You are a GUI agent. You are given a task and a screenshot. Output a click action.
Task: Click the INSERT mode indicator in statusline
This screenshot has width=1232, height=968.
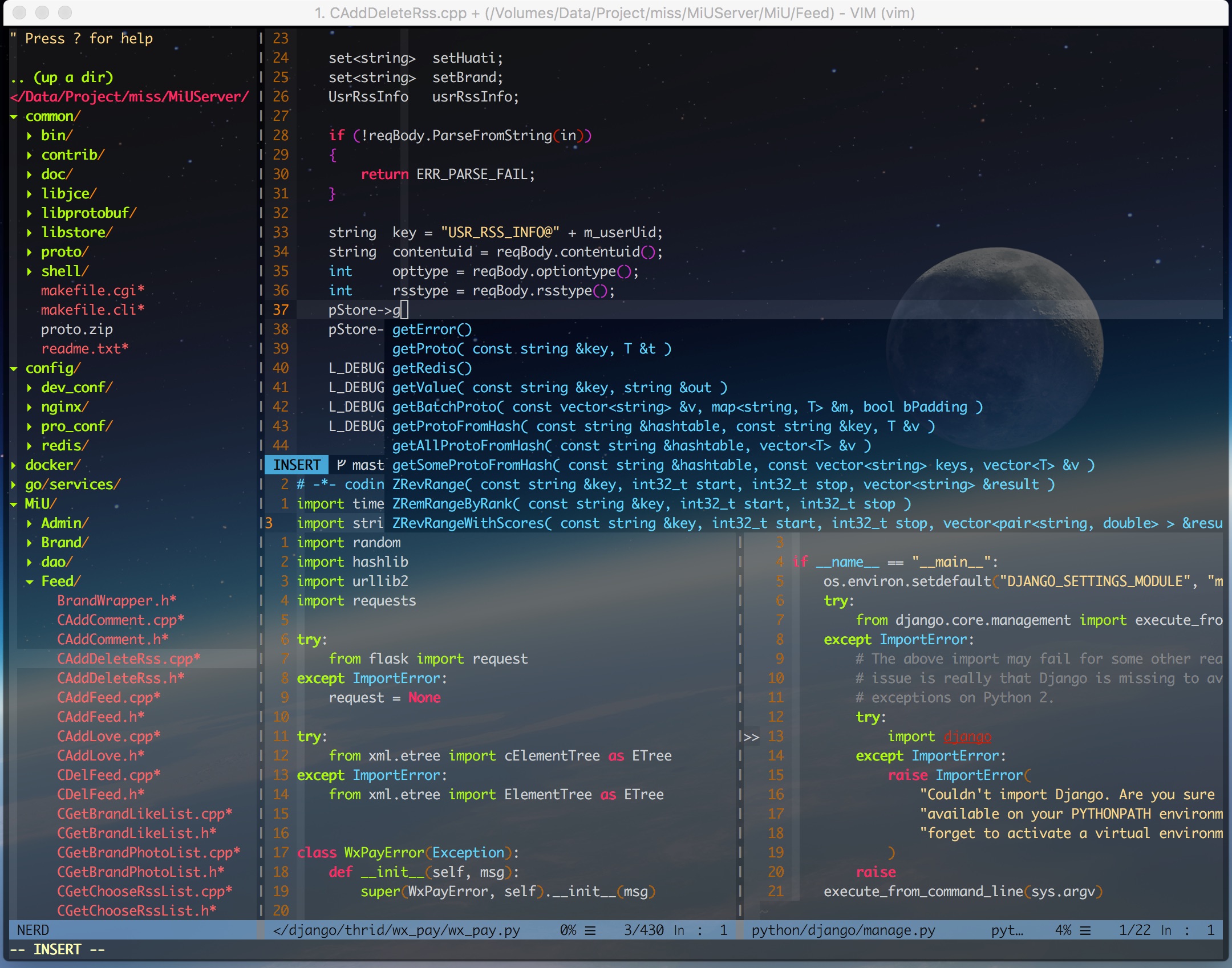[297, 465]
